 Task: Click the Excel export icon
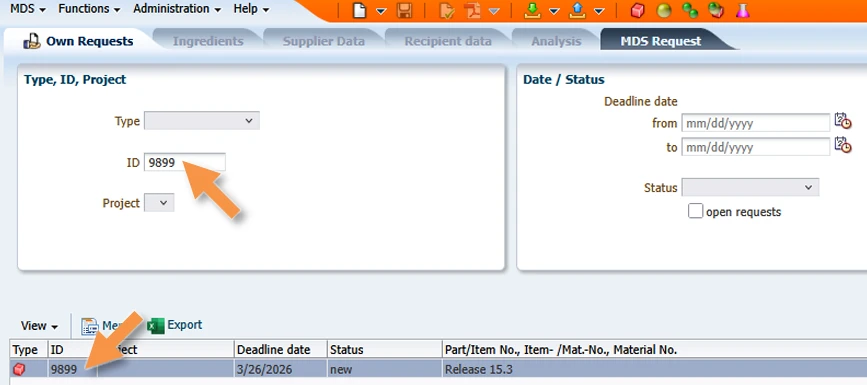(x=156, y=326)
